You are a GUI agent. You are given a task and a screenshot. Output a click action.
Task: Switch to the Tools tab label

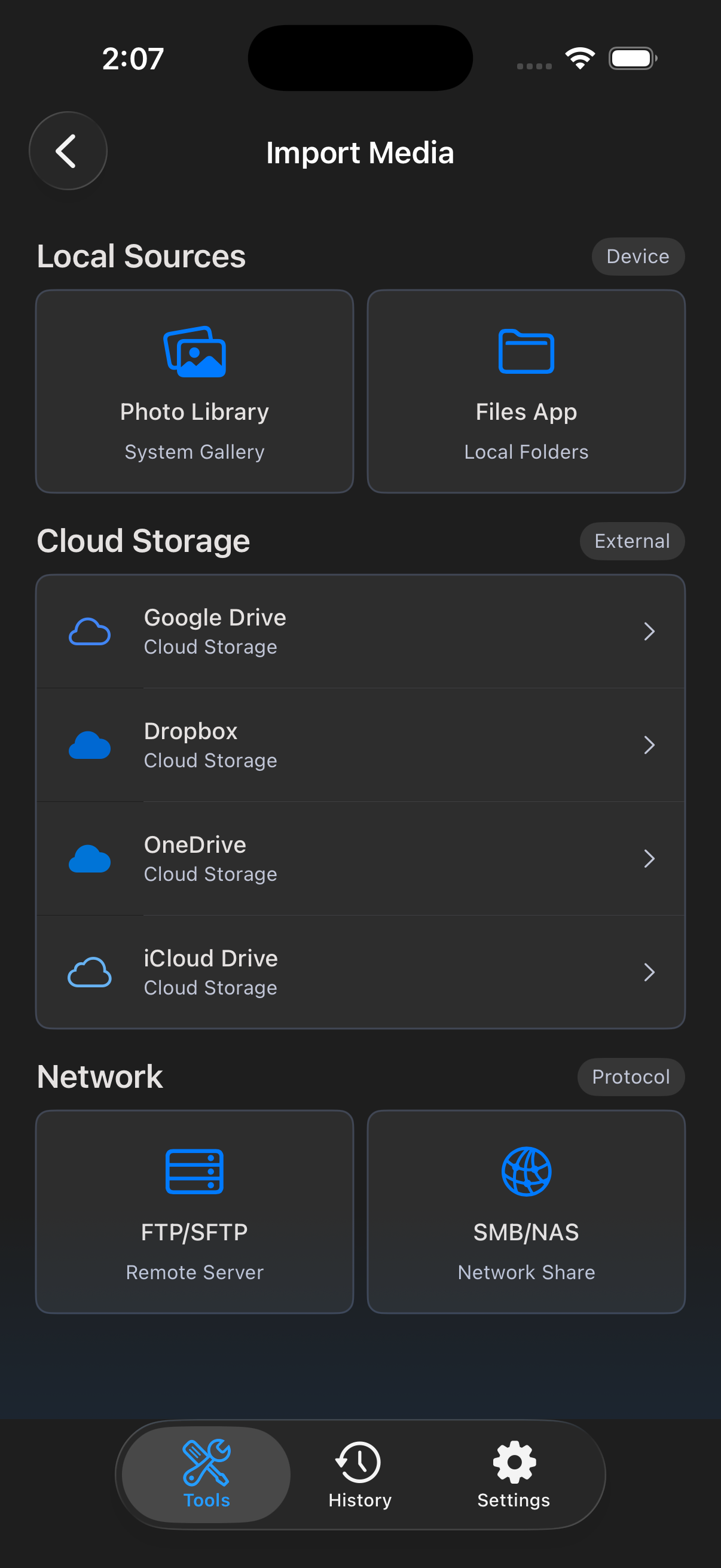pos(206,1500)
